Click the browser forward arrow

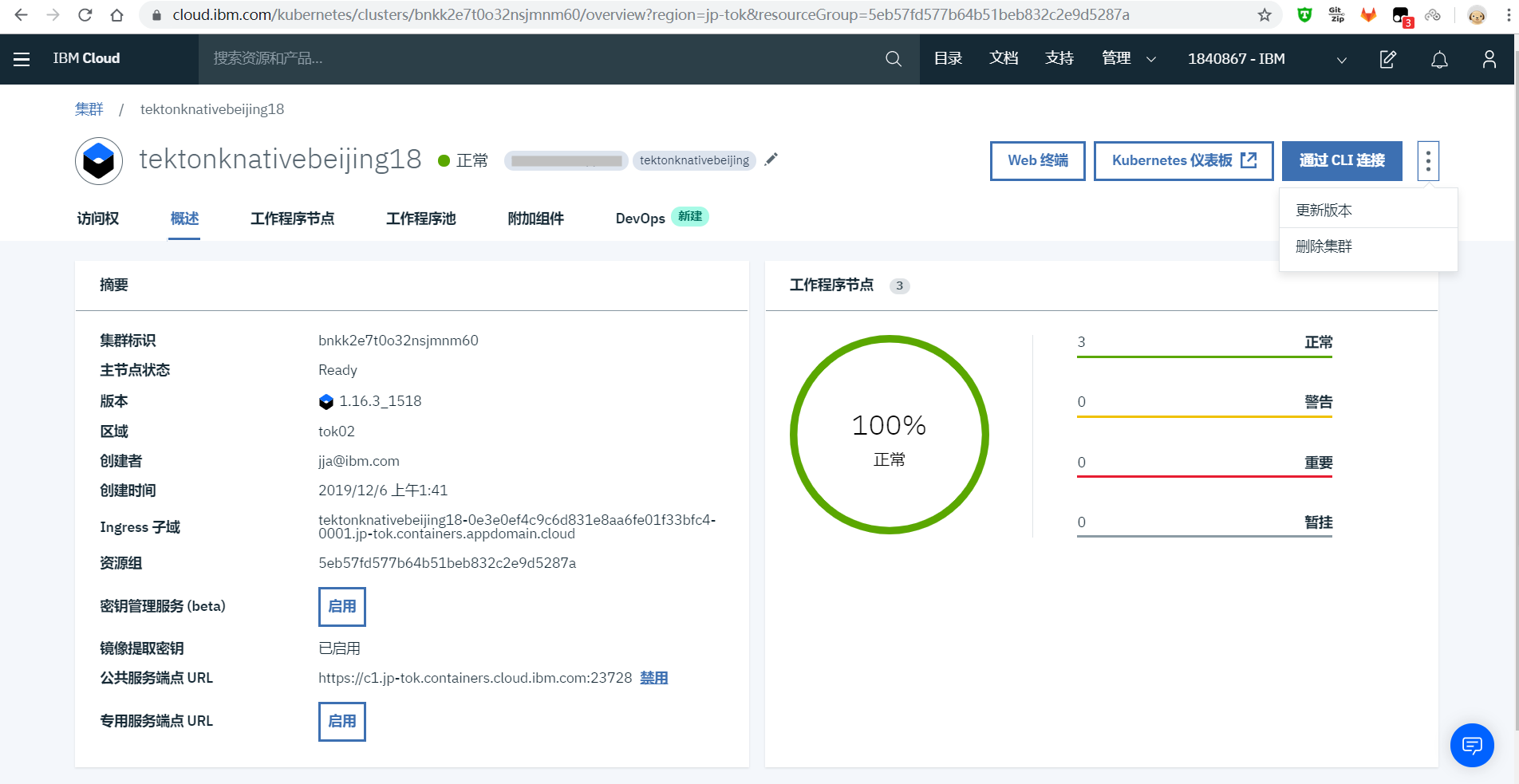click(53, 15)
